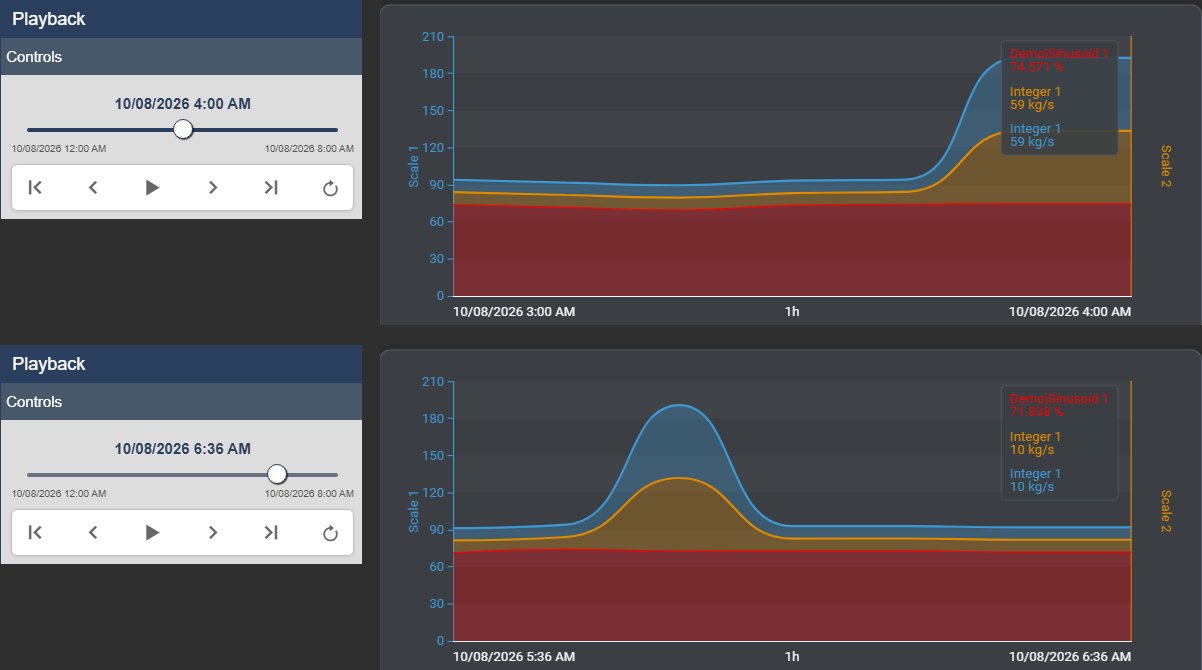Click bottom chart end time 10/08/2026 6:36 AM
1202x670 pixels.
tap(1070, 657)
